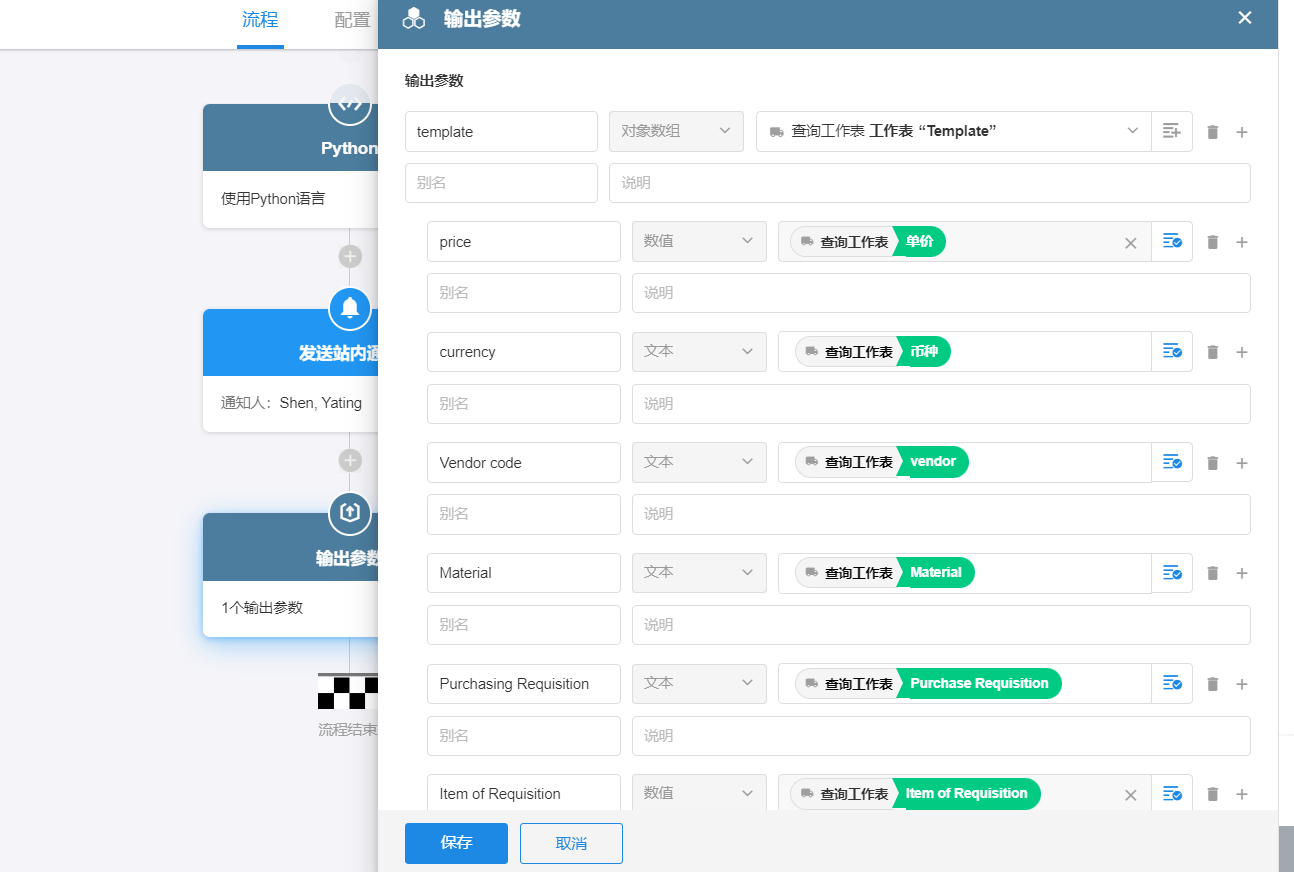Delete the Purchasing Requisition parameter row

pos(1213,684)
